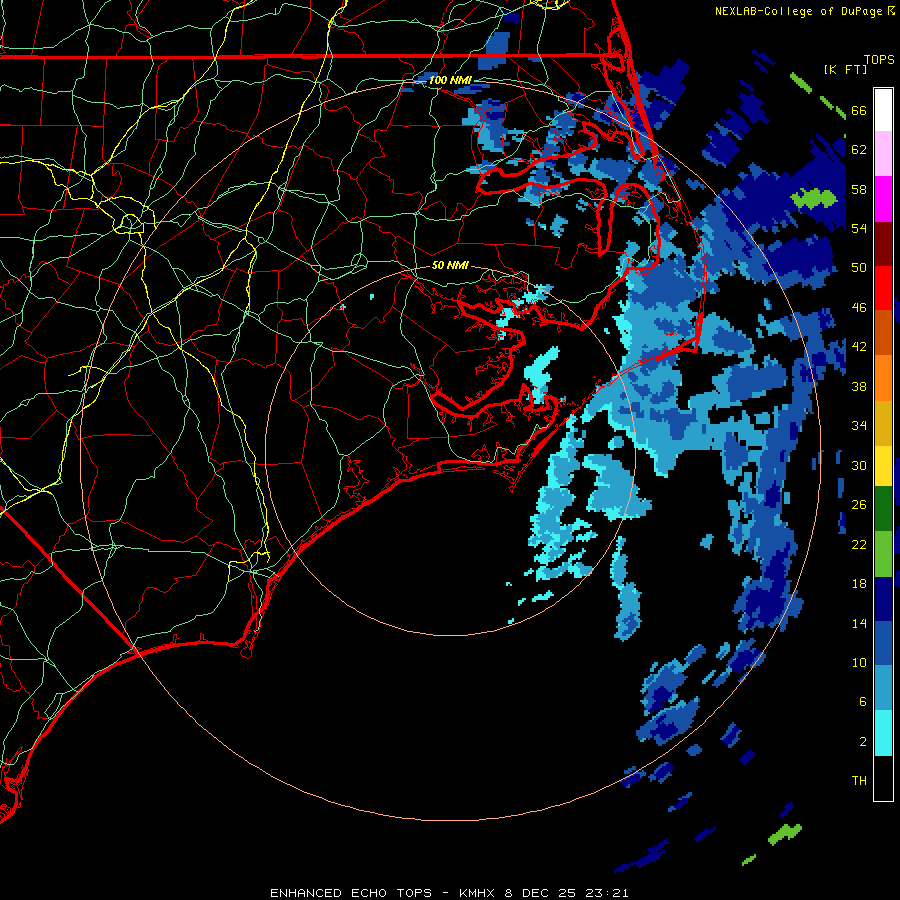Pick the light blue legend swatch

point(883,688)
